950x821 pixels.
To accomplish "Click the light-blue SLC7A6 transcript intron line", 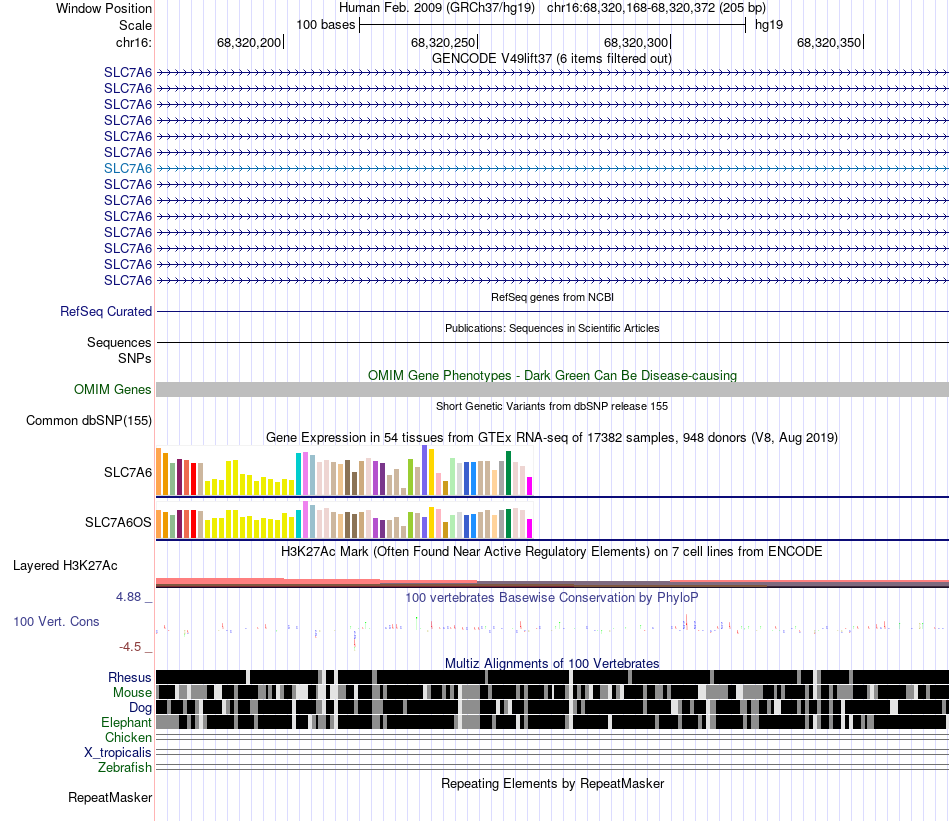I will coord(552,168).
